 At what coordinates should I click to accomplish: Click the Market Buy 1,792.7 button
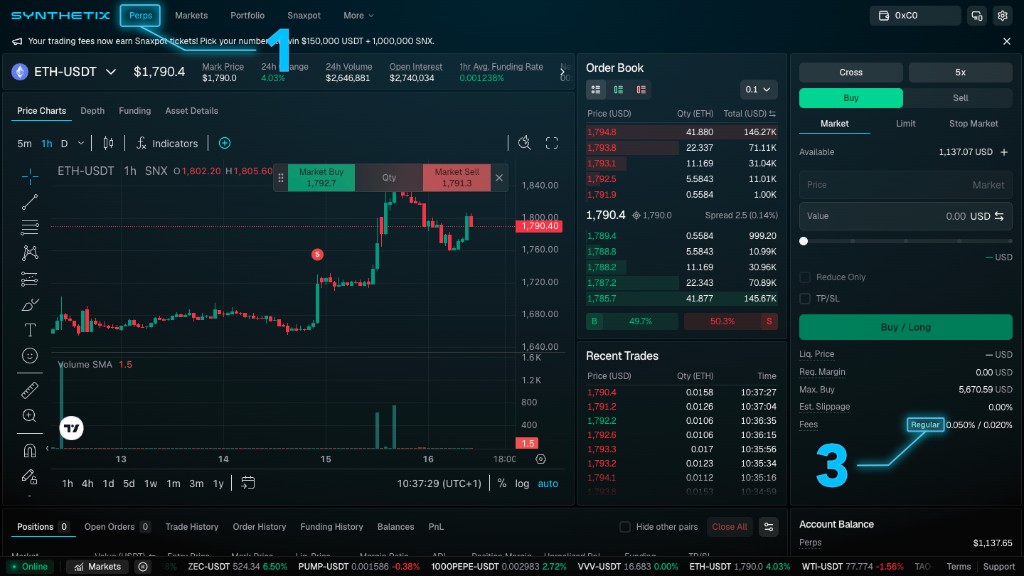pos(321,178)
